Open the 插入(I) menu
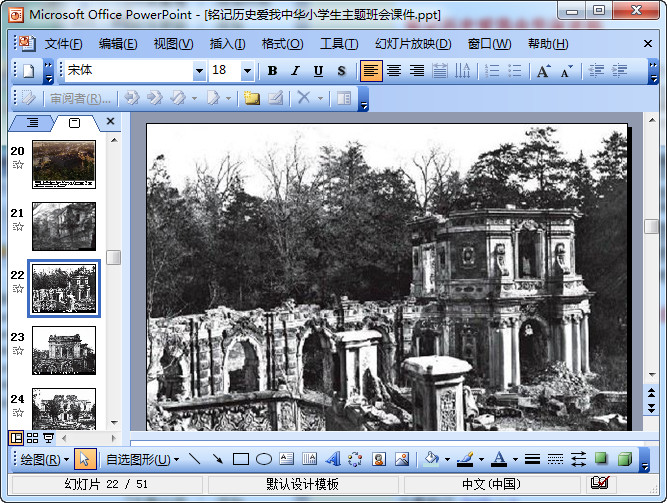The height and width of the screenshot is (503, 667). pyautogui.click(x=227, y=44)
